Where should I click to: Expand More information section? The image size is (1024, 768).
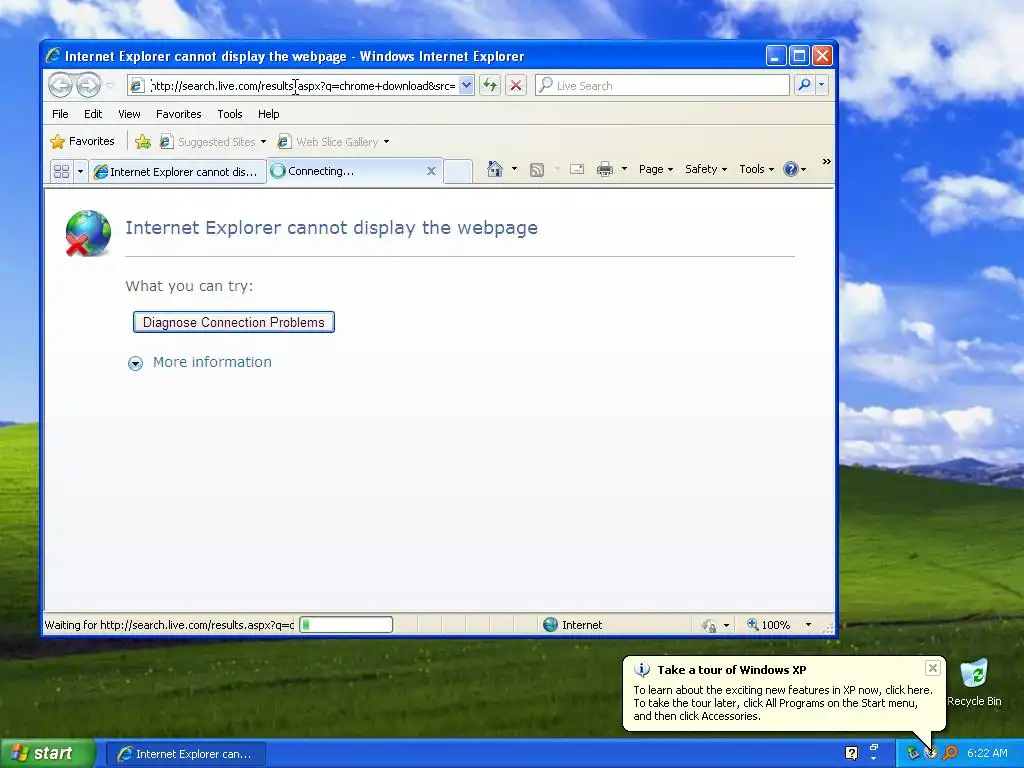coord(200,362)
